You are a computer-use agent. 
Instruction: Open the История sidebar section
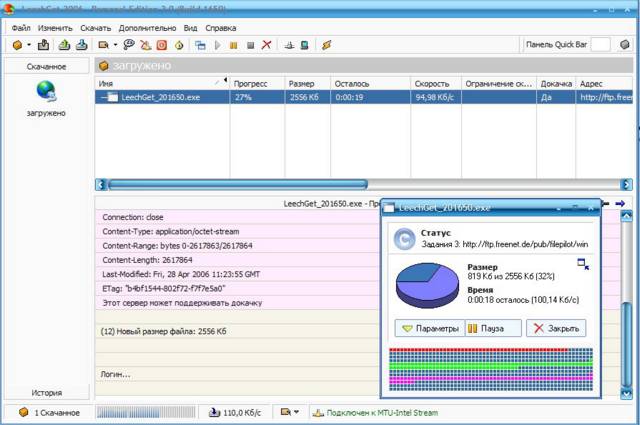tap(46, 393)
